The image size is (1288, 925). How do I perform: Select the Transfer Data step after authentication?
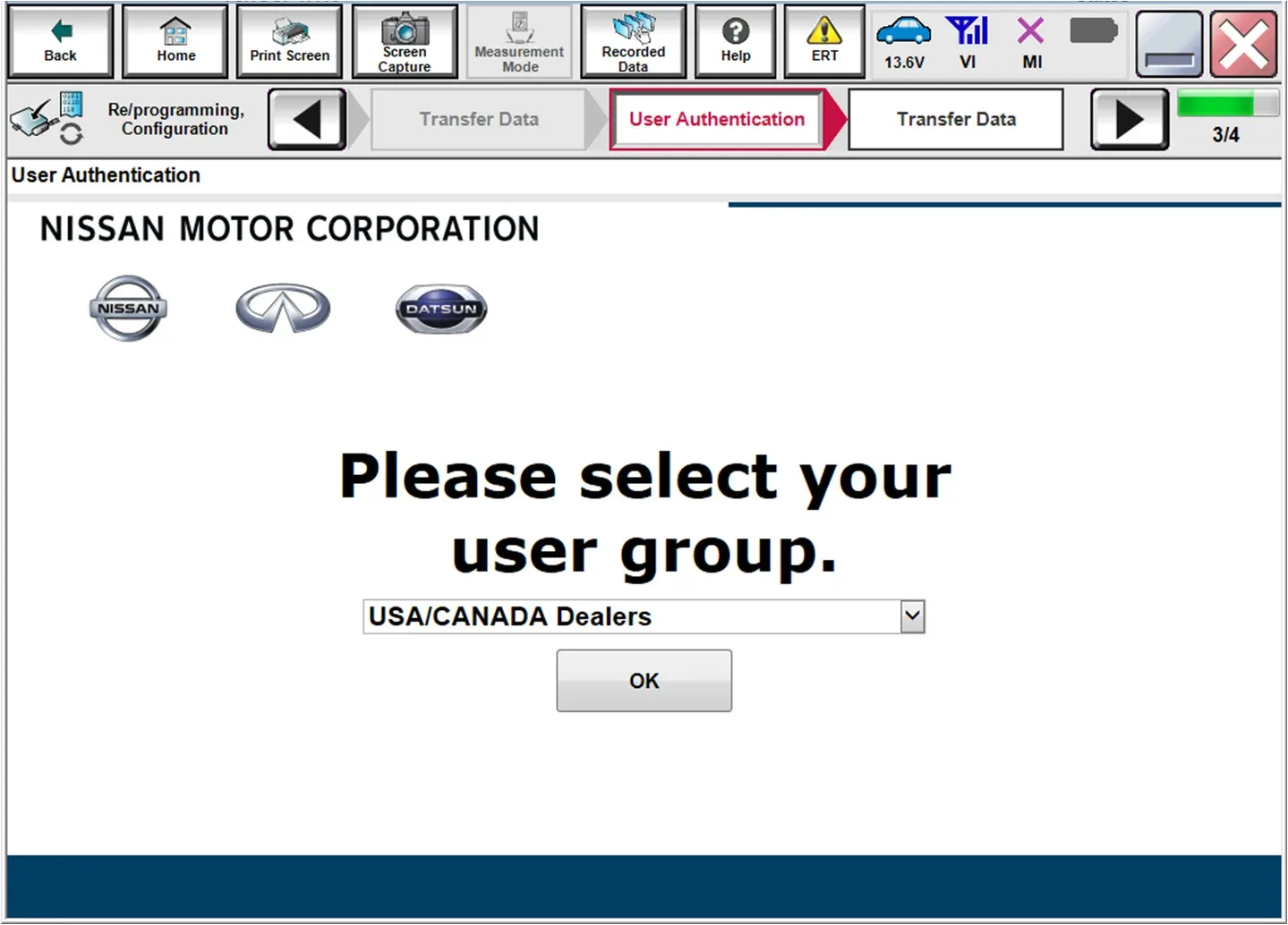coord(956,119)
